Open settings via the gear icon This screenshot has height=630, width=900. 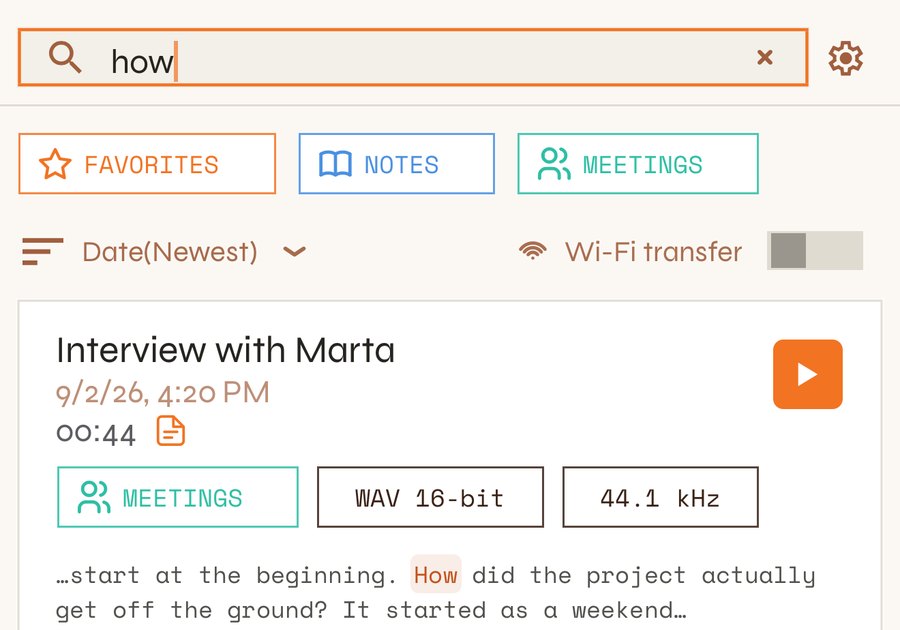coord(845,58)
